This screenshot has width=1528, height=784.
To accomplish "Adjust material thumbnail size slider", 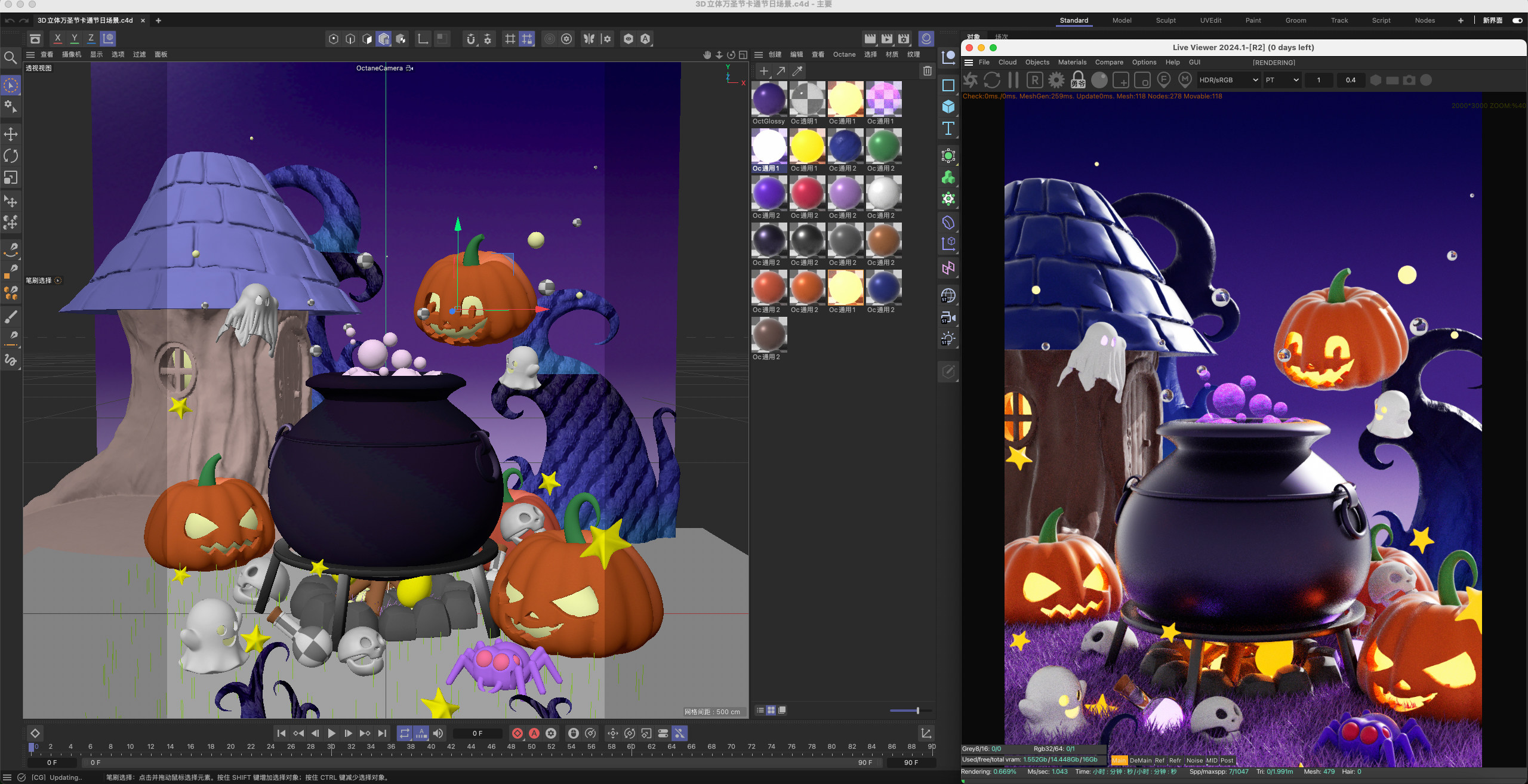I will (917, 710).
